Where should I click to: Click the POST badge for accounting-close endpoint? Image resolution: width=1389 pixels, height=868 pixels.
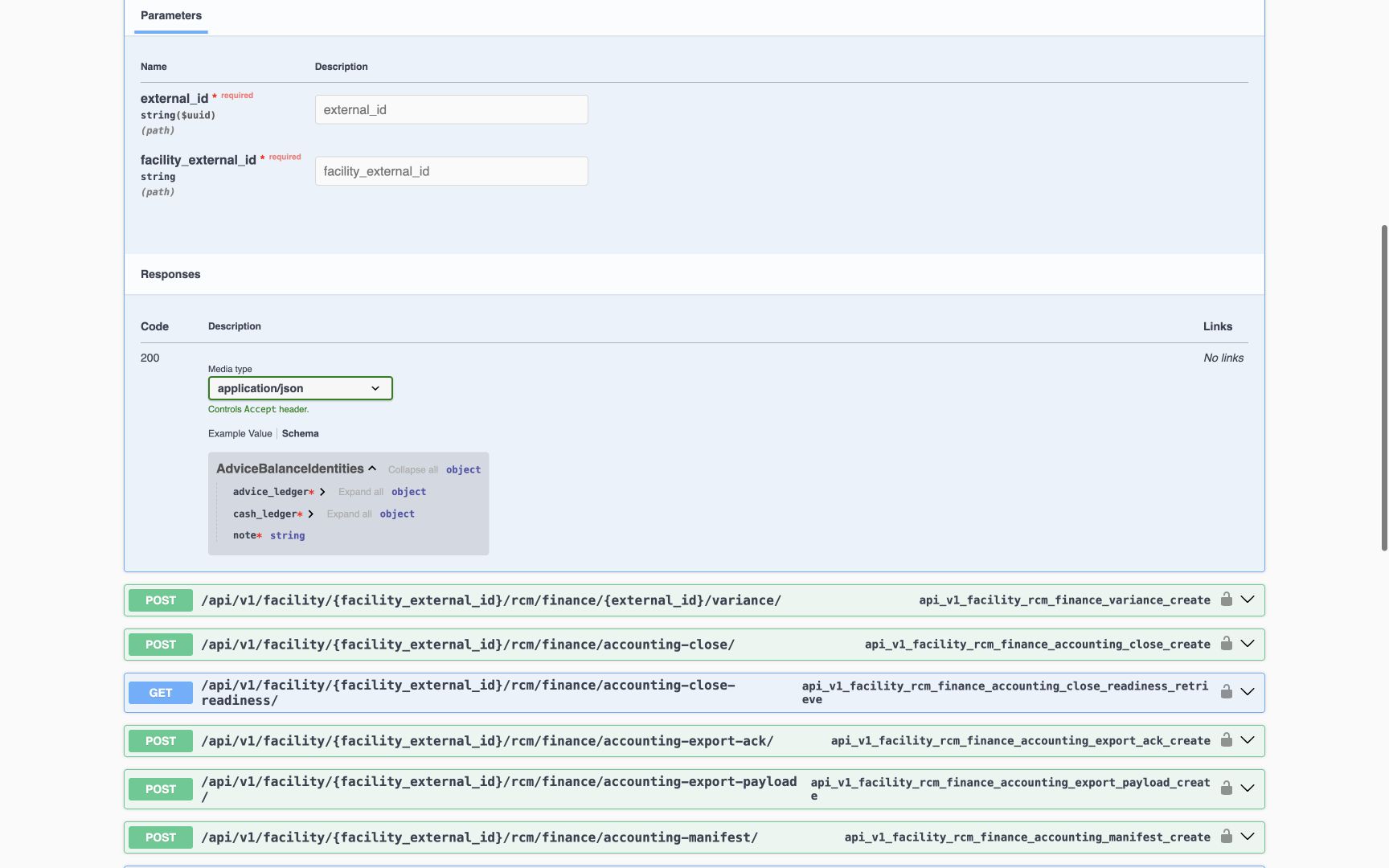(x=161, y=645)
